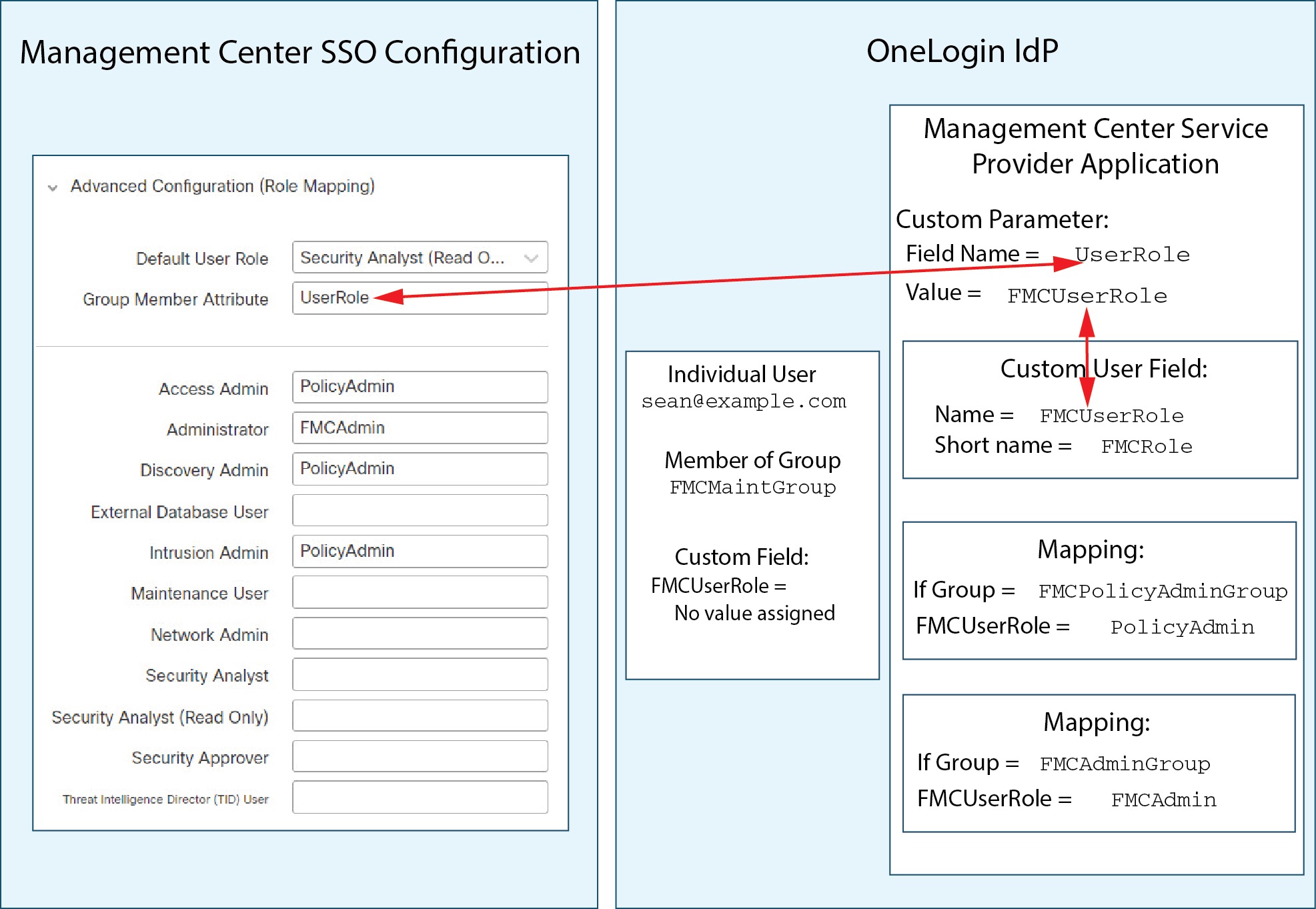
Task: Select the Network Admin input field
Action: tap(420, 633)
